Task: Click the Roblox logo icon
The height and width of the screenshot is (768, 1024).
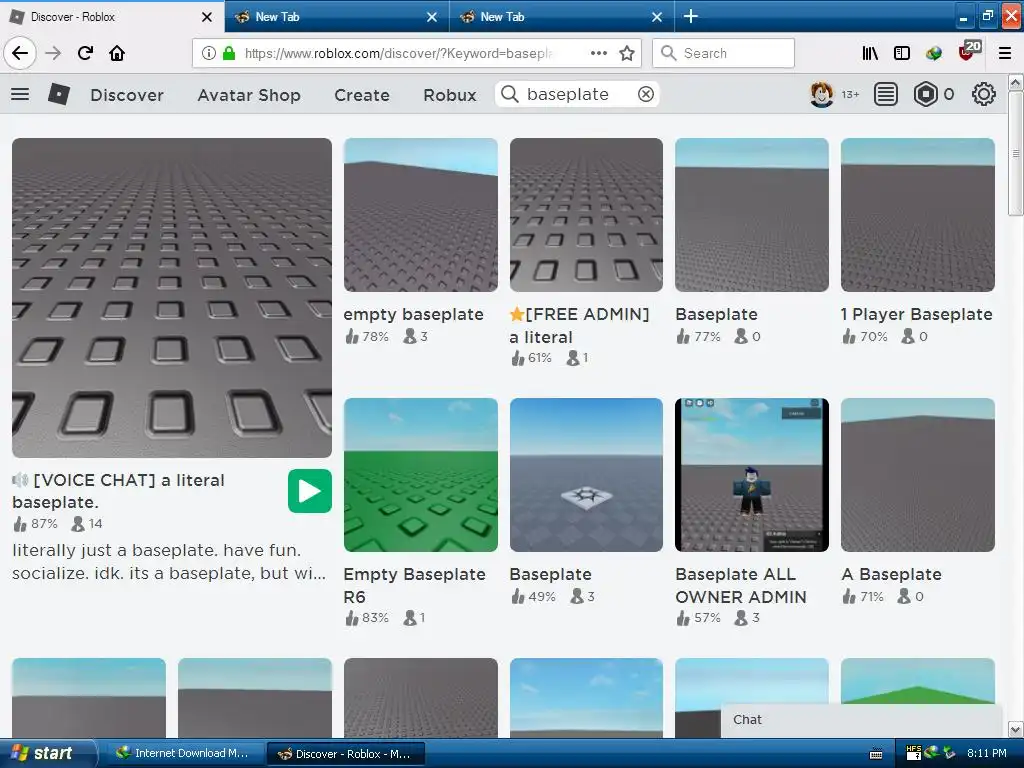Action: click(x=59, y=95)
